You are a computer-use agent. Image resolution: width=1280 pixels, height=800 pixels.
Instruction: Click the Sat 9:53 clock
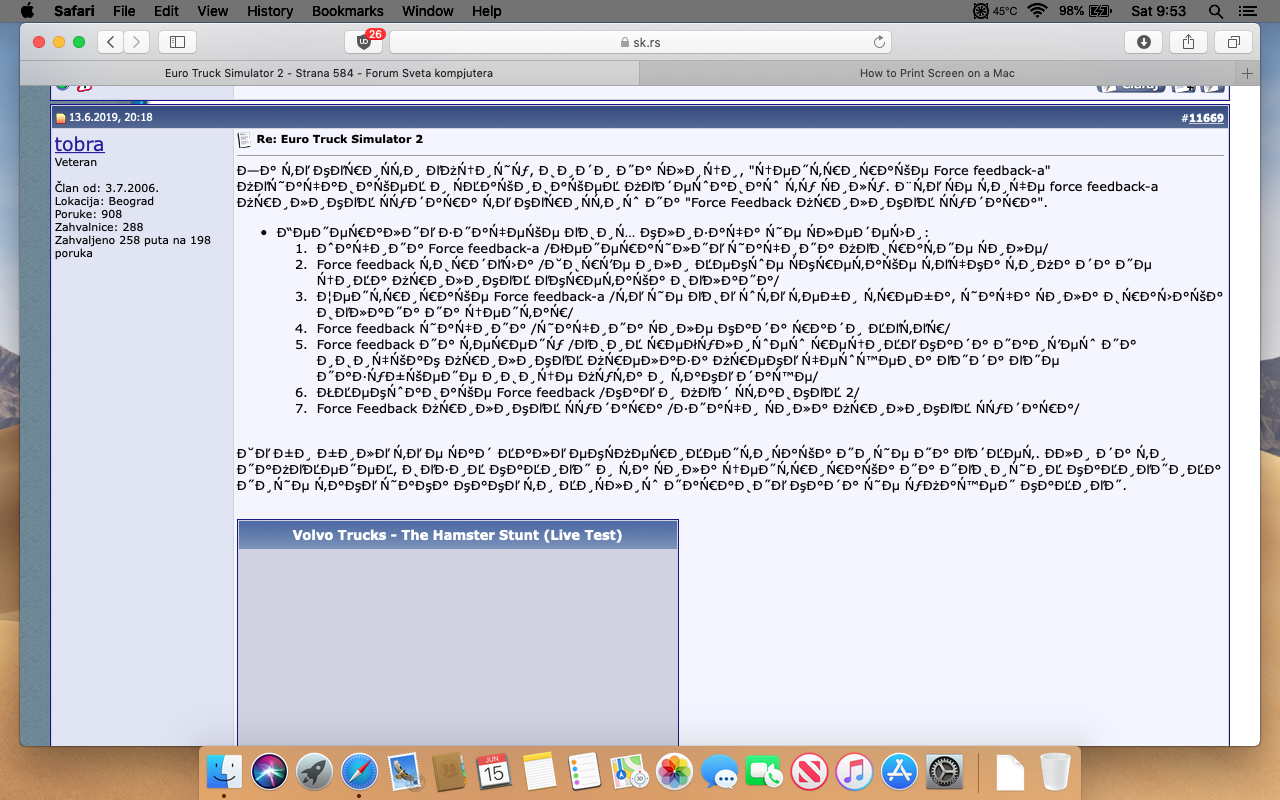tap(1157, 11)
